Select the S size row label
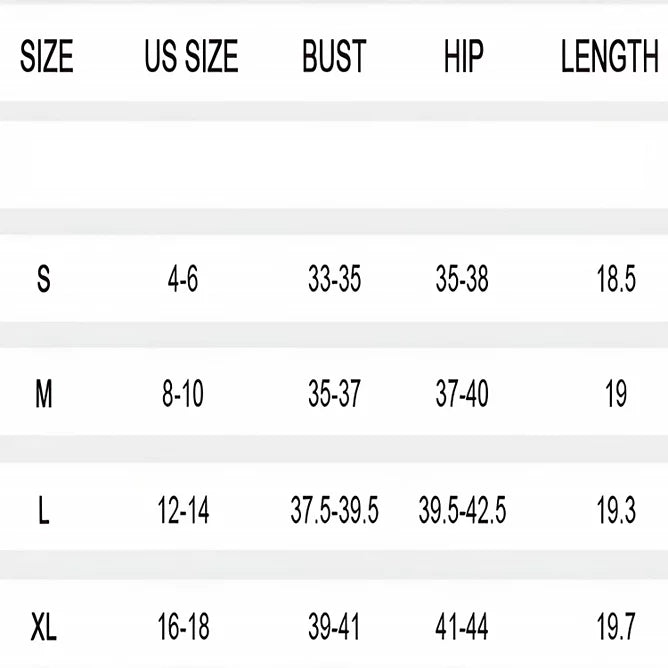Screen dimensions: 668x668 coord(43,279)
